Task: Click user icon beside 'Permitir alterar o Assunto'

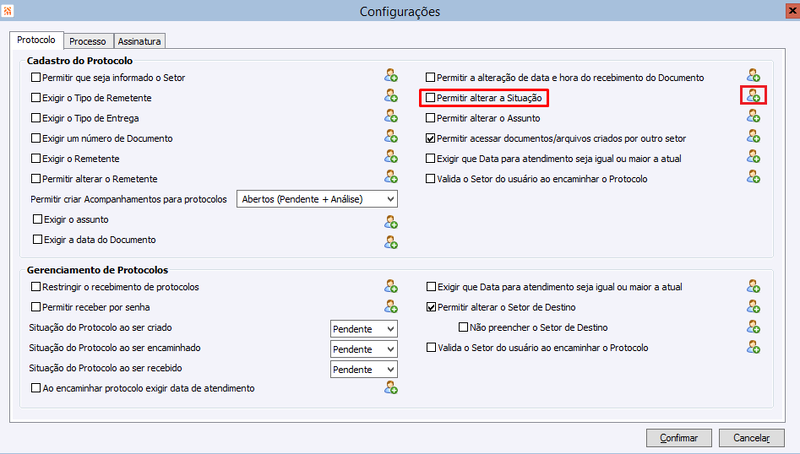Action: [x=754, y=116]
